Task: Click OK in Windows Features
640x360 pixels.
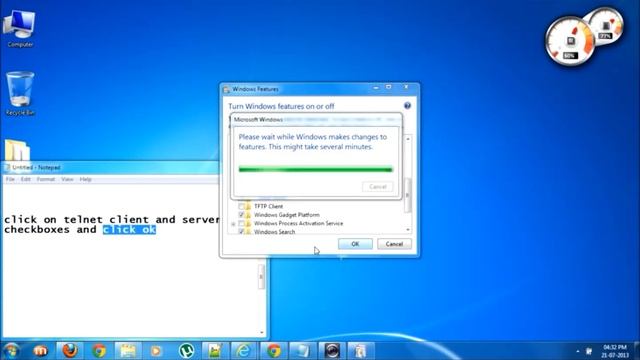Action: click(355, 244)
